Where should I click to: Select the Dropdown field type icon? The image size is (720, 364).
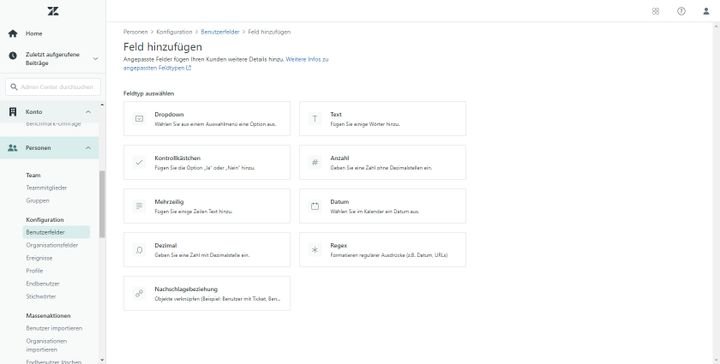[x=139, y=119]
